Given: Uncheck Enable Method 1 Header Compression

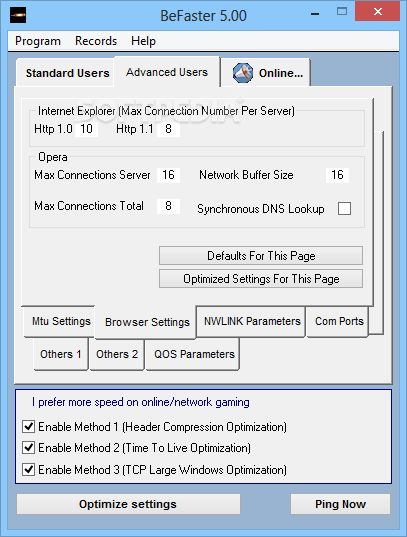Looking at the screenshot, I should [x=29, y=427].
